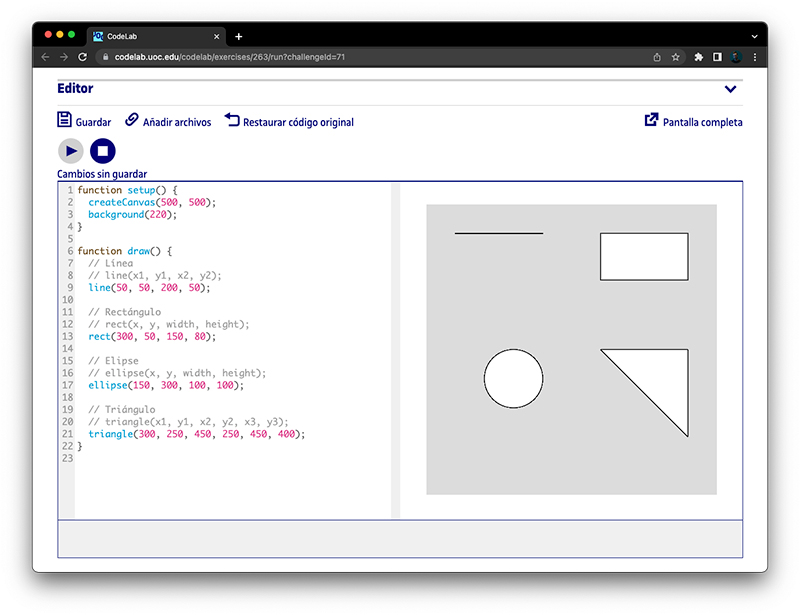Click the drawn triangle on the canvas

coord(661,377)
